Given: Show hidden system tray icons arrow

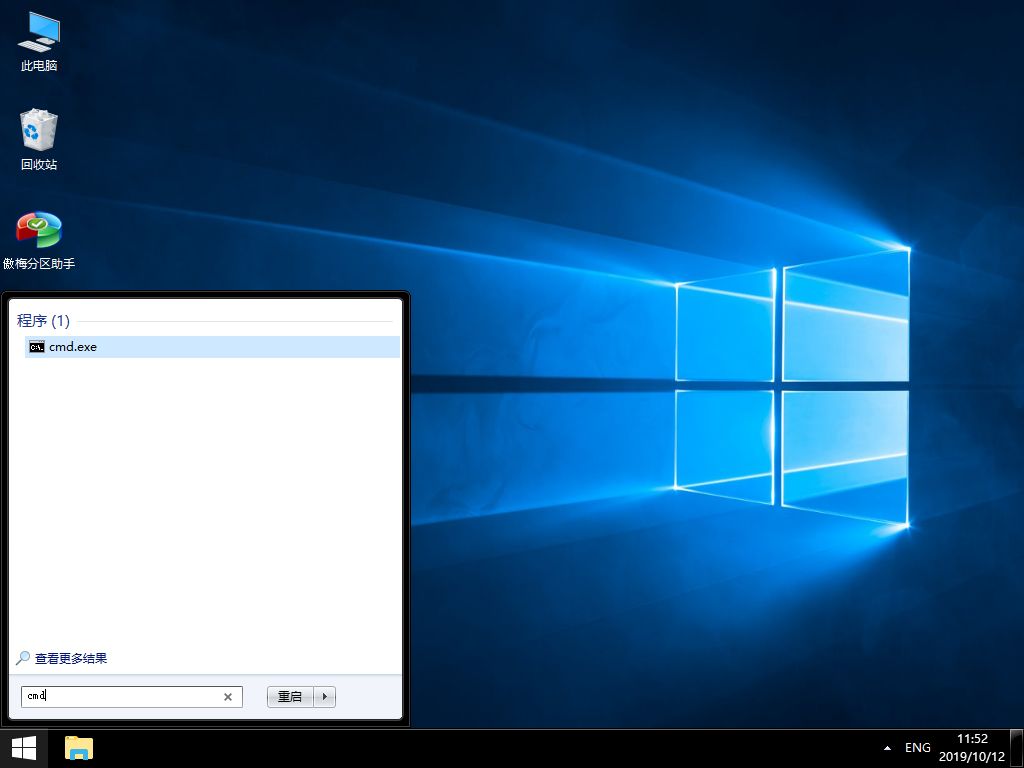Looking at the screenshot, I should tap(887, 748).
